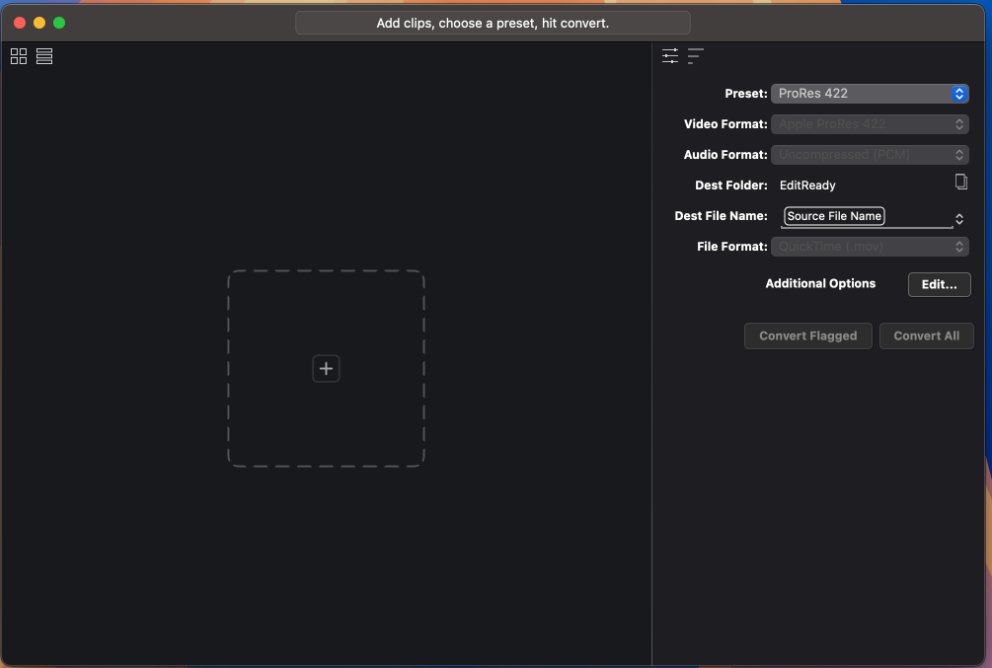Click the EditReady destination folder name
The image size is (992, 668).
(x=807, y=185)
